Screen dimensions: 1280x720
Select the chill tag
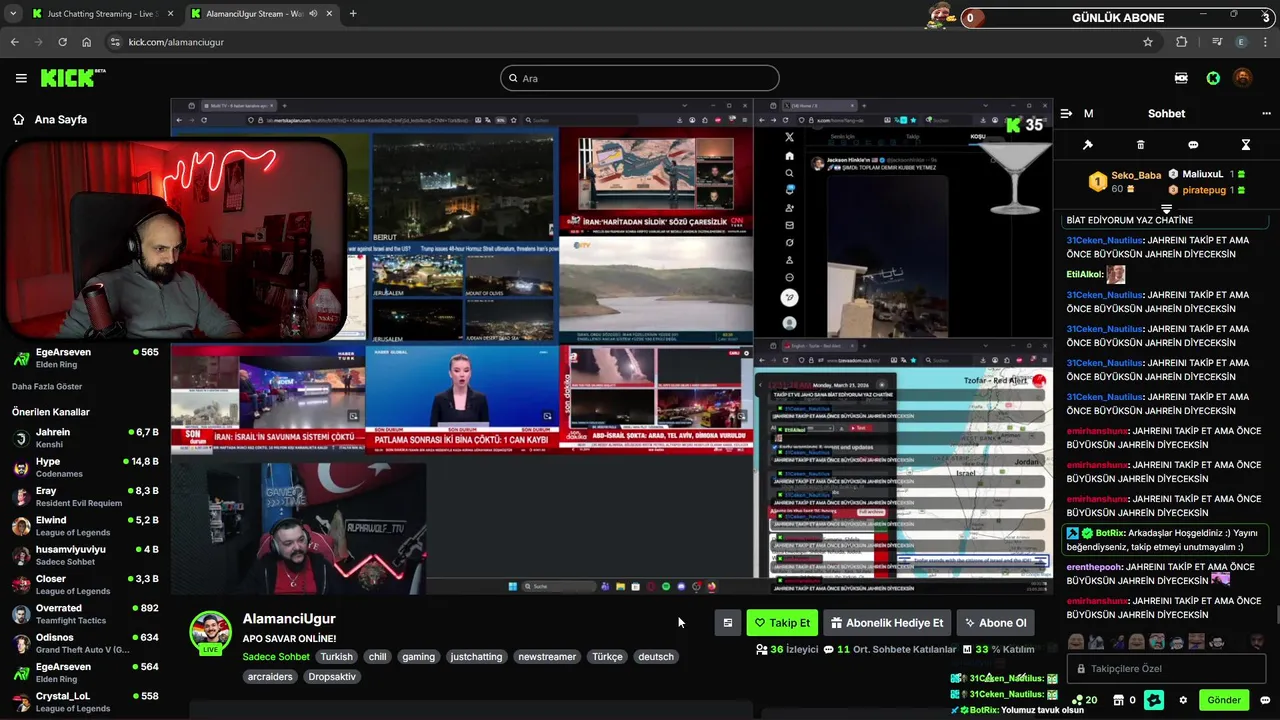point(377,657)
